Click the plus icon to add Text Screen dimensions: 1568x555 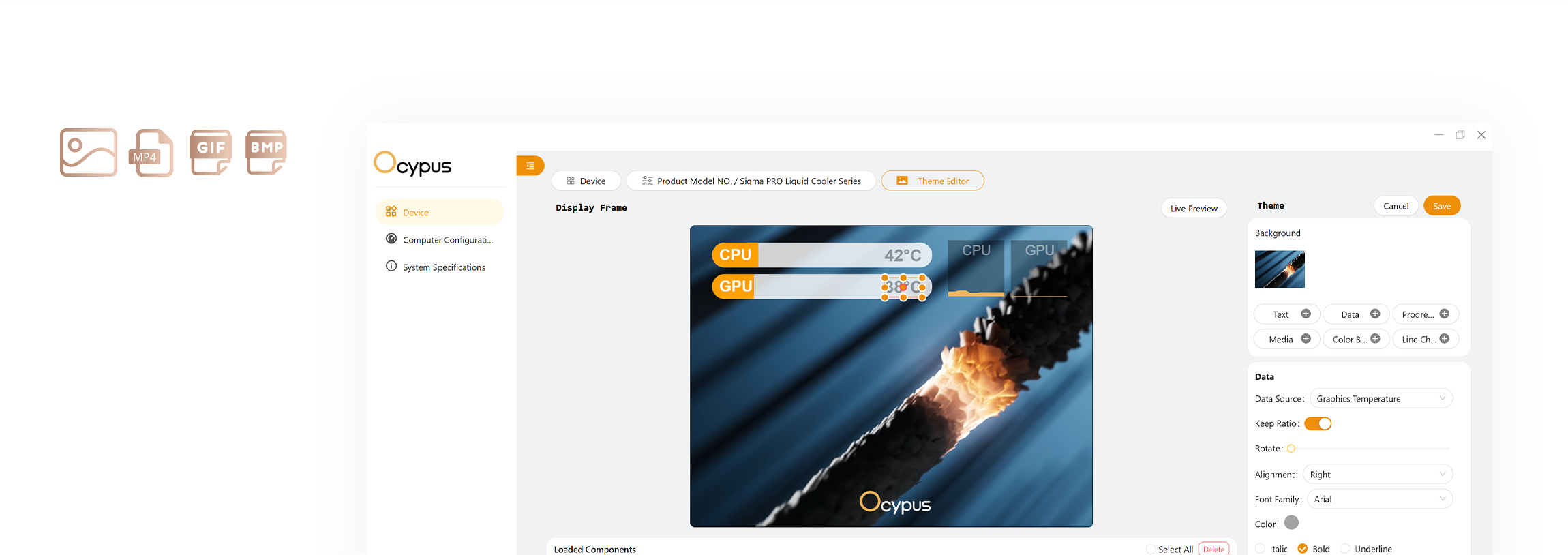click(x=1306, y=314)
